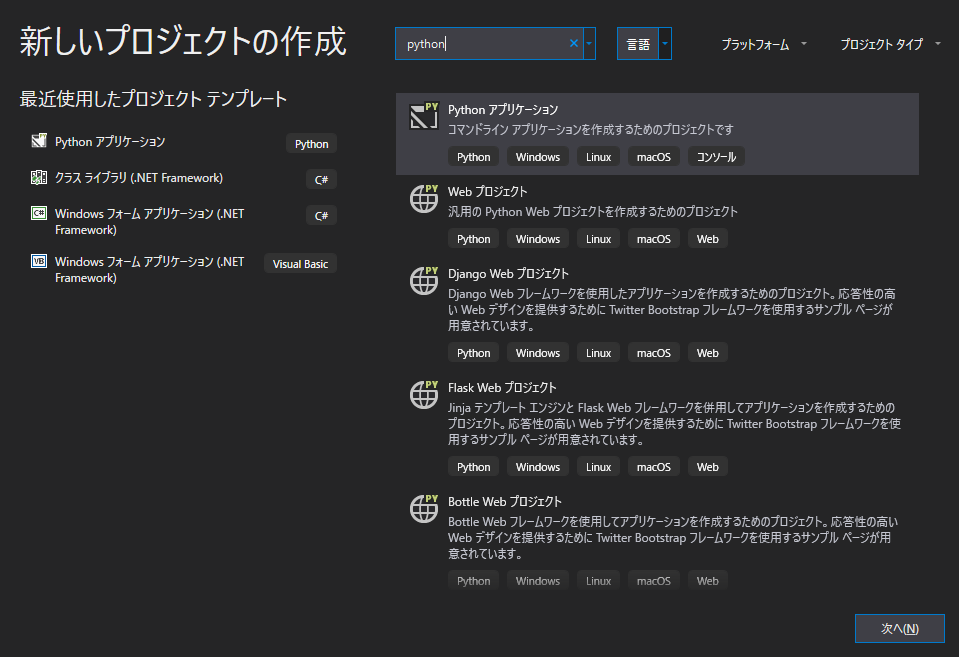Click Linux tag under Python アプリケーション result
Viewport: 959px width, 657px height.
(x=598, y=157)
